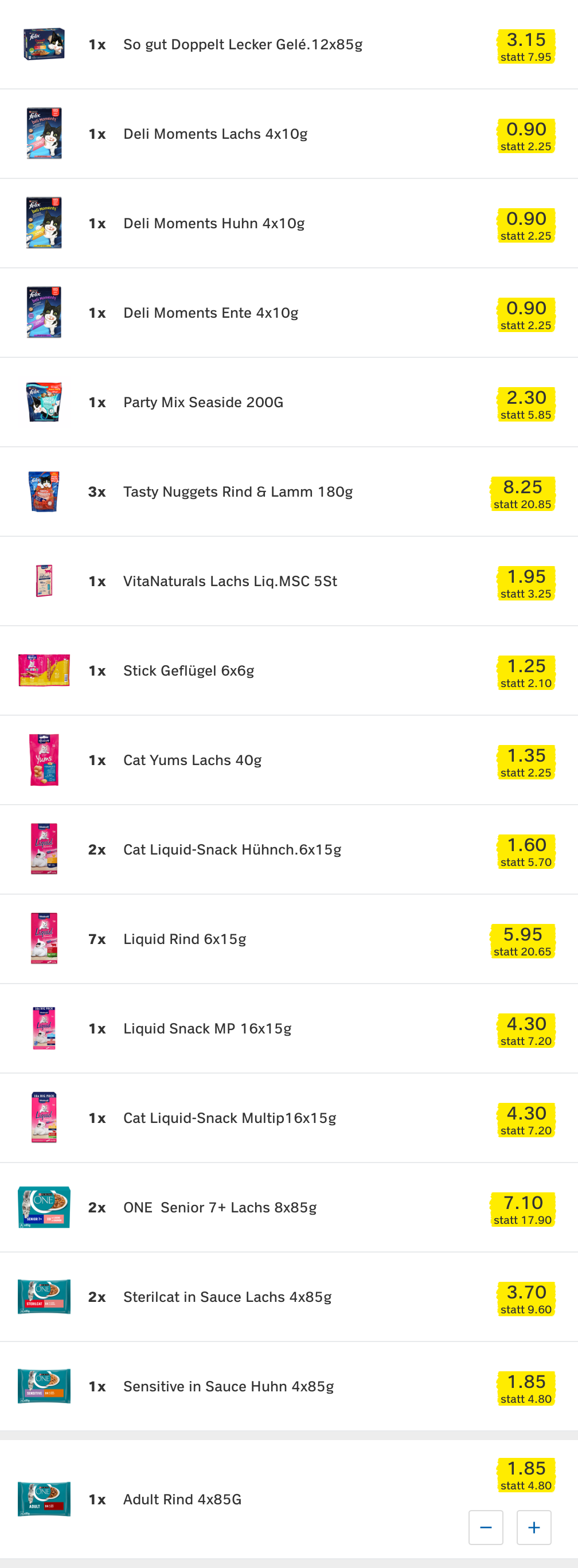Image resolution: width=578 pixels, height=1568 pixels.
Task: Select the Adult Rind product thumbnail
Action: point(44,1499)
